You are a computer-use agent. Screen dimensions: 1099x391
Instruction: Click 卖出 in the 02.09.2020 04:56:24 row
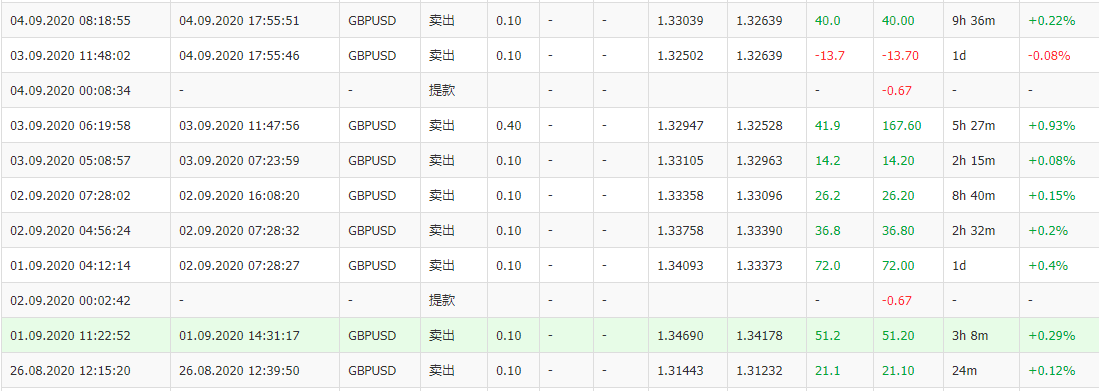pos(442,231)
